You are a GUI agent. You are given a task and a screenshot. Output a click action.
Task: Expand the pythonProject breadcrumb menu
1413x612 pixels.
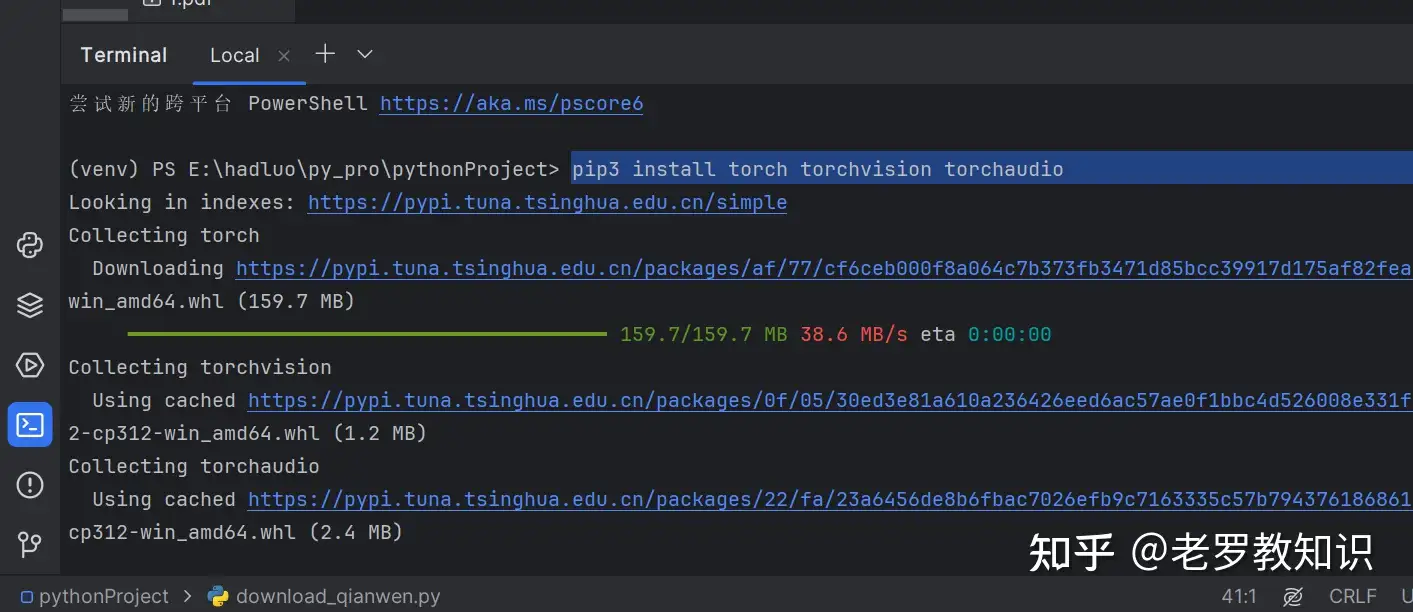[x=104, y=595]
